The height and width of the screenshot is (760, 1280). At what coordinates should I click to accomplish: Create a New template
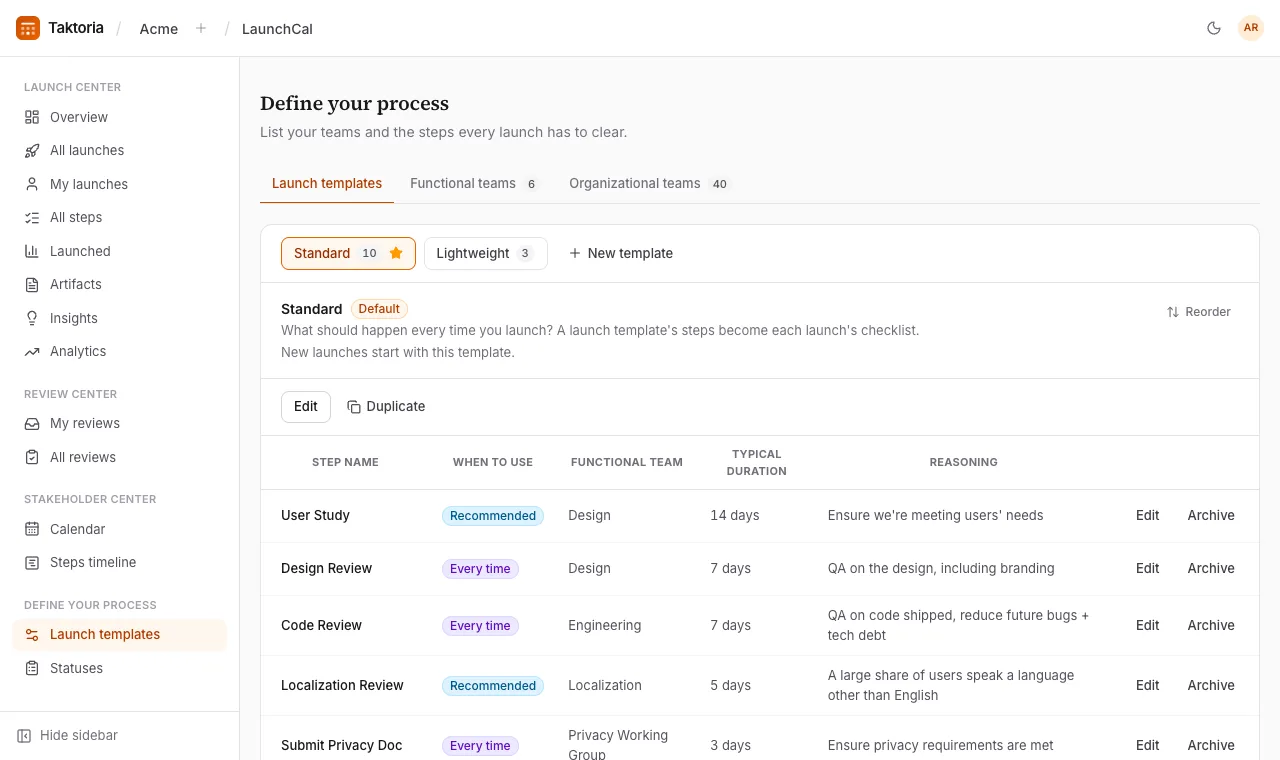(620, 253)
